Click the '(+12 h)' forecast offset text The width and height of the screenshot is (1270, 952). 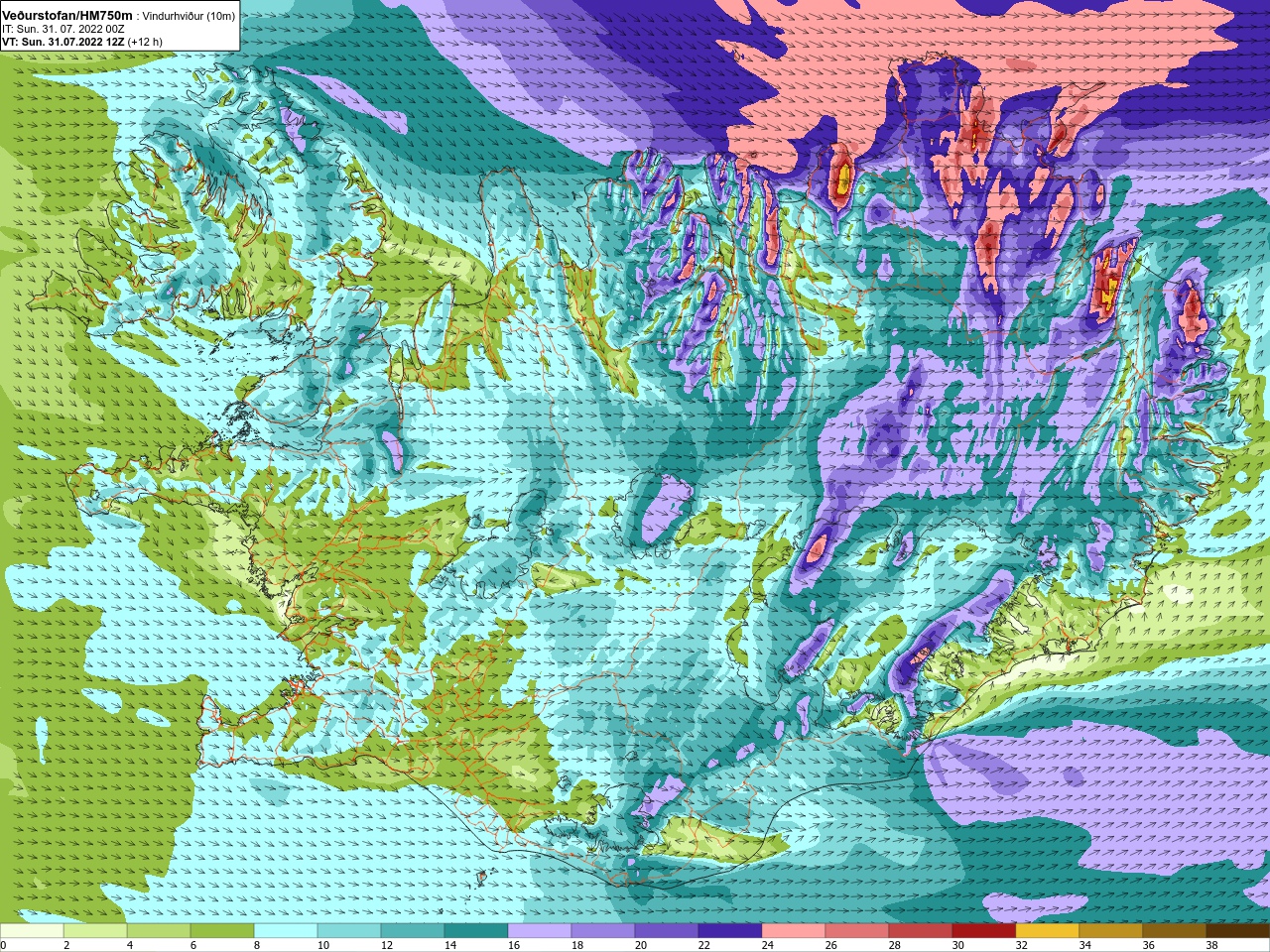pyautogui.click(x=145, y=42)
